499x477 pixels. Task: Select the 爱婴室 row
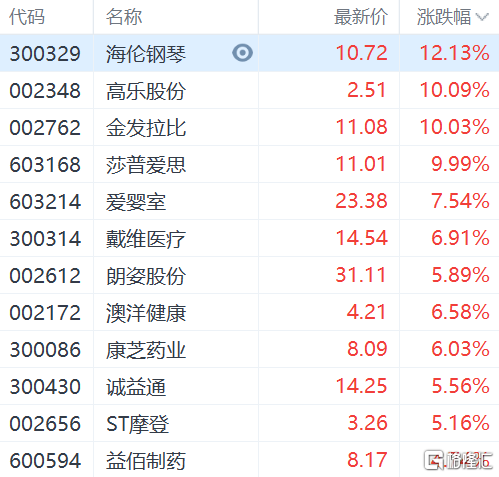pyautogui.click(x=249, y=201)
